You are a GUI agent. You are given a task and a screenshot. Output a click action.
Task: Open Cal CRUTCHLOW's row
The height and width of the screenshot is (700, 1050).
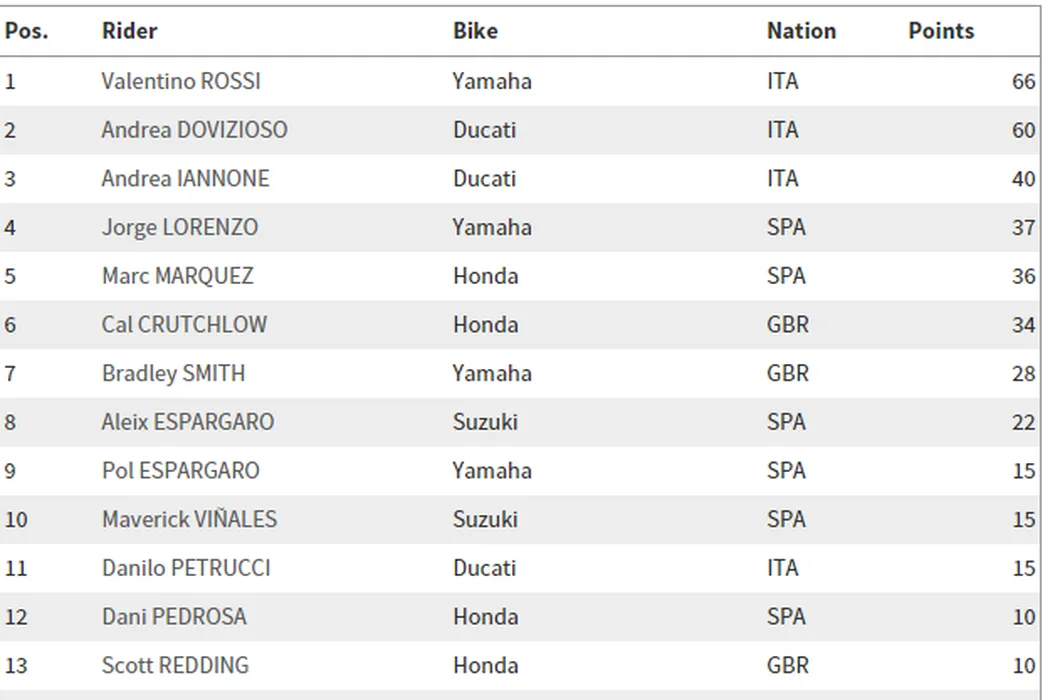tap(184, 325)
